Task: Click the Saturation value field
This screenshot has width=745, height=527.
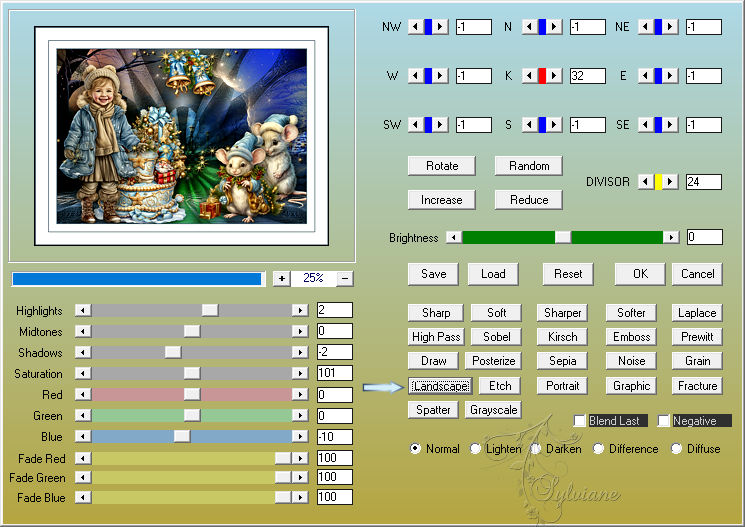Action: [x=334, y=373]
